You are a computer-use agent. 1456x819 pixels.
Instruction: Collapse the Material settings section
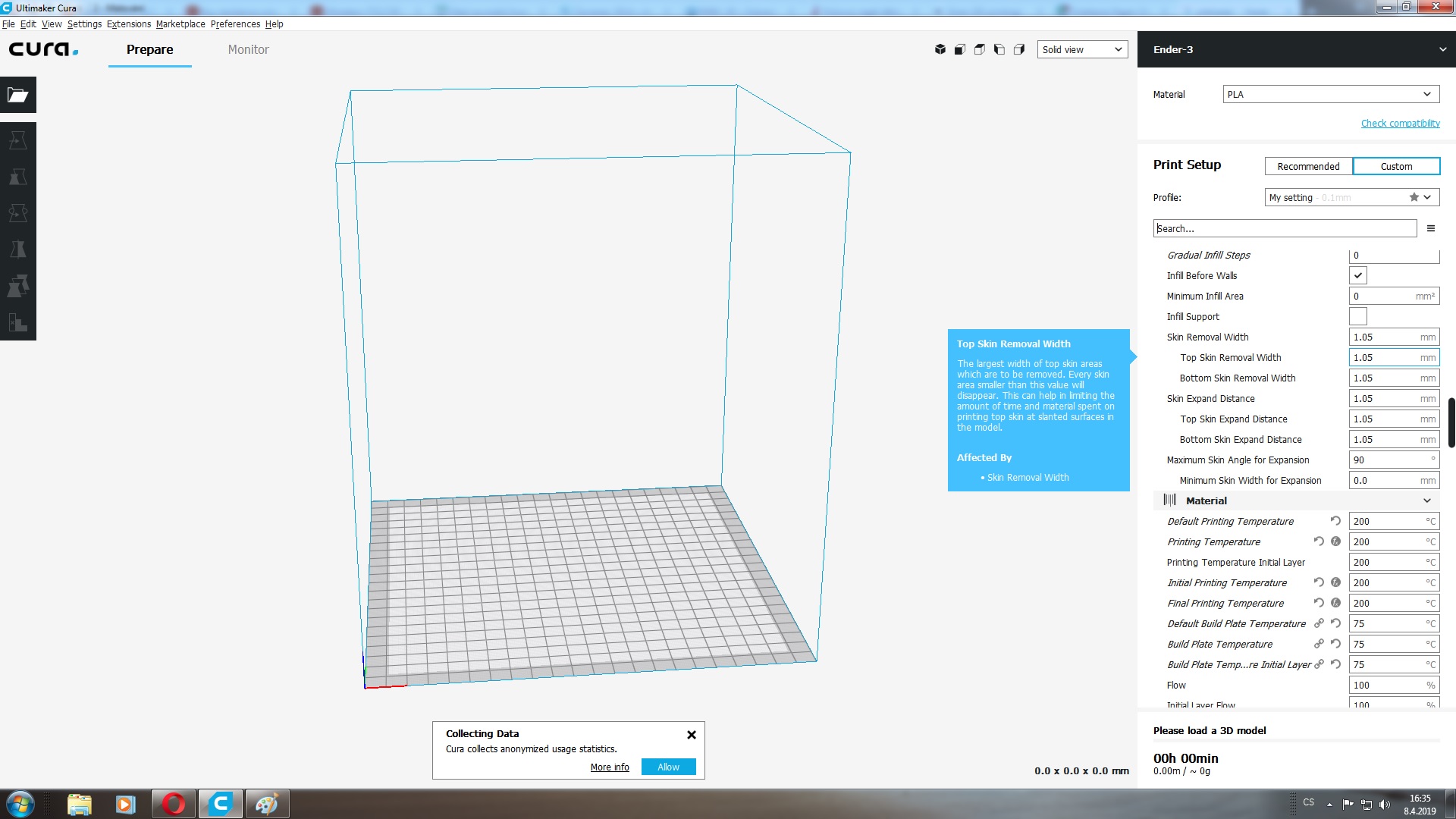click(x=1426, y=500)
